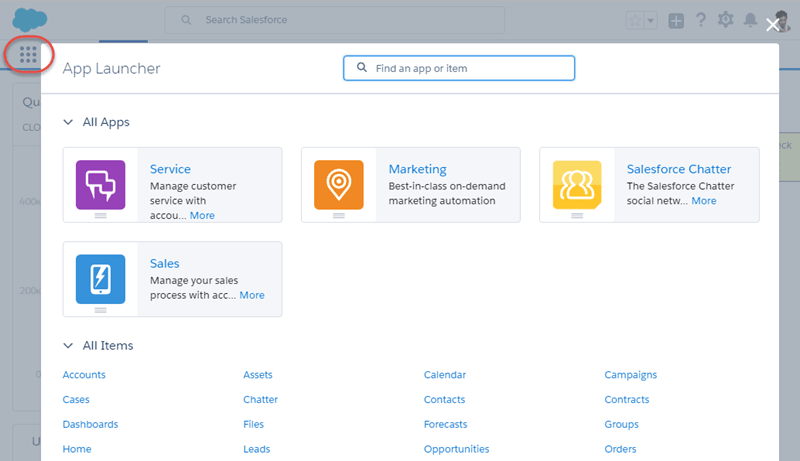Focus the Search Salesforce field
Screen dimensions: 800x461
pos(335,20)
